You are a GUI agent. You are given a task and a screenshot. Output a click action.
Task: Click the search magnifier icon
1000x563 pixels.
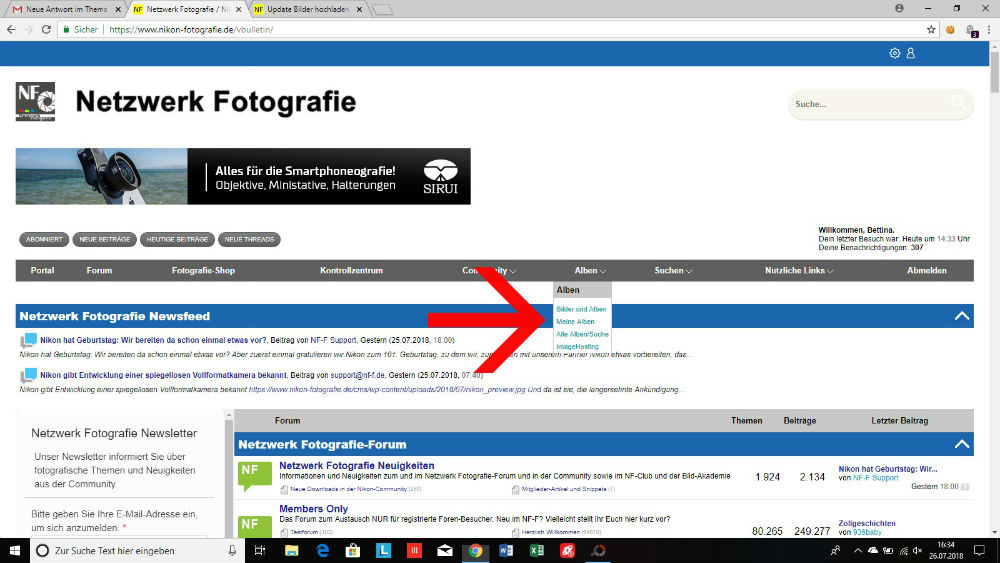click(x=958, y=102)
